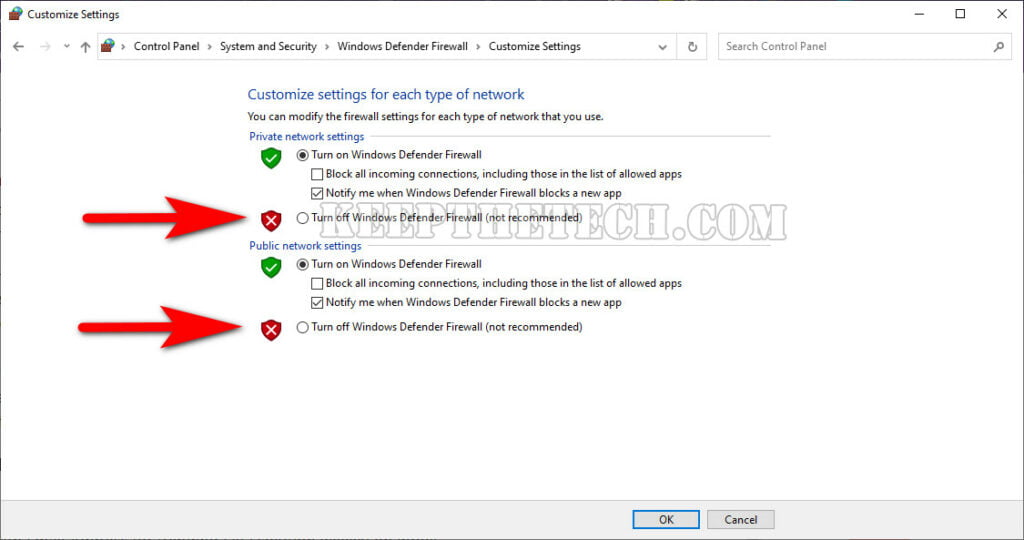Click the Forward navigation arrow
The height and width of the screenshot is (540, 1024).
pos(45,46)
